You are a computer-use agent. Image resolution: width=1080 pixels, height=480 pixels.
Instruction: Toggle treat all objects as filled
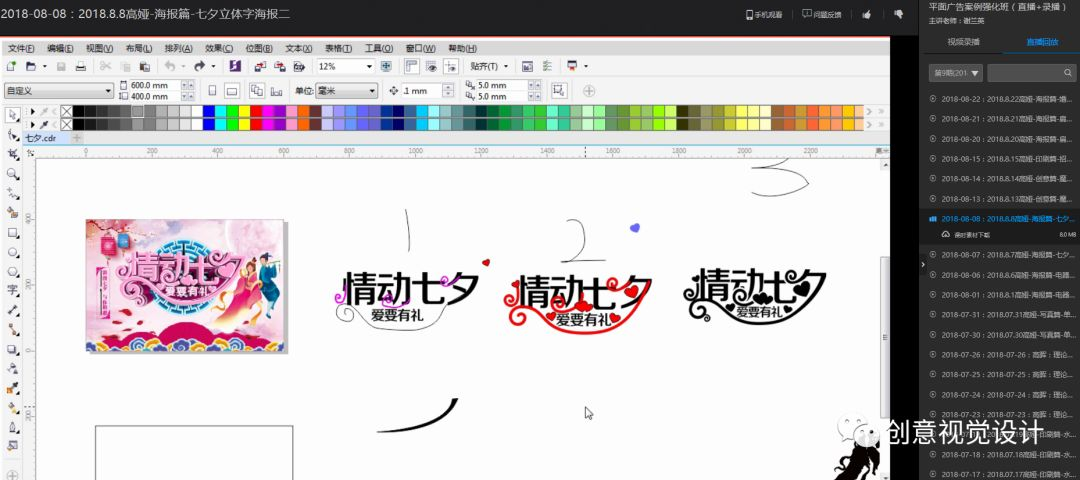[559, 90]
